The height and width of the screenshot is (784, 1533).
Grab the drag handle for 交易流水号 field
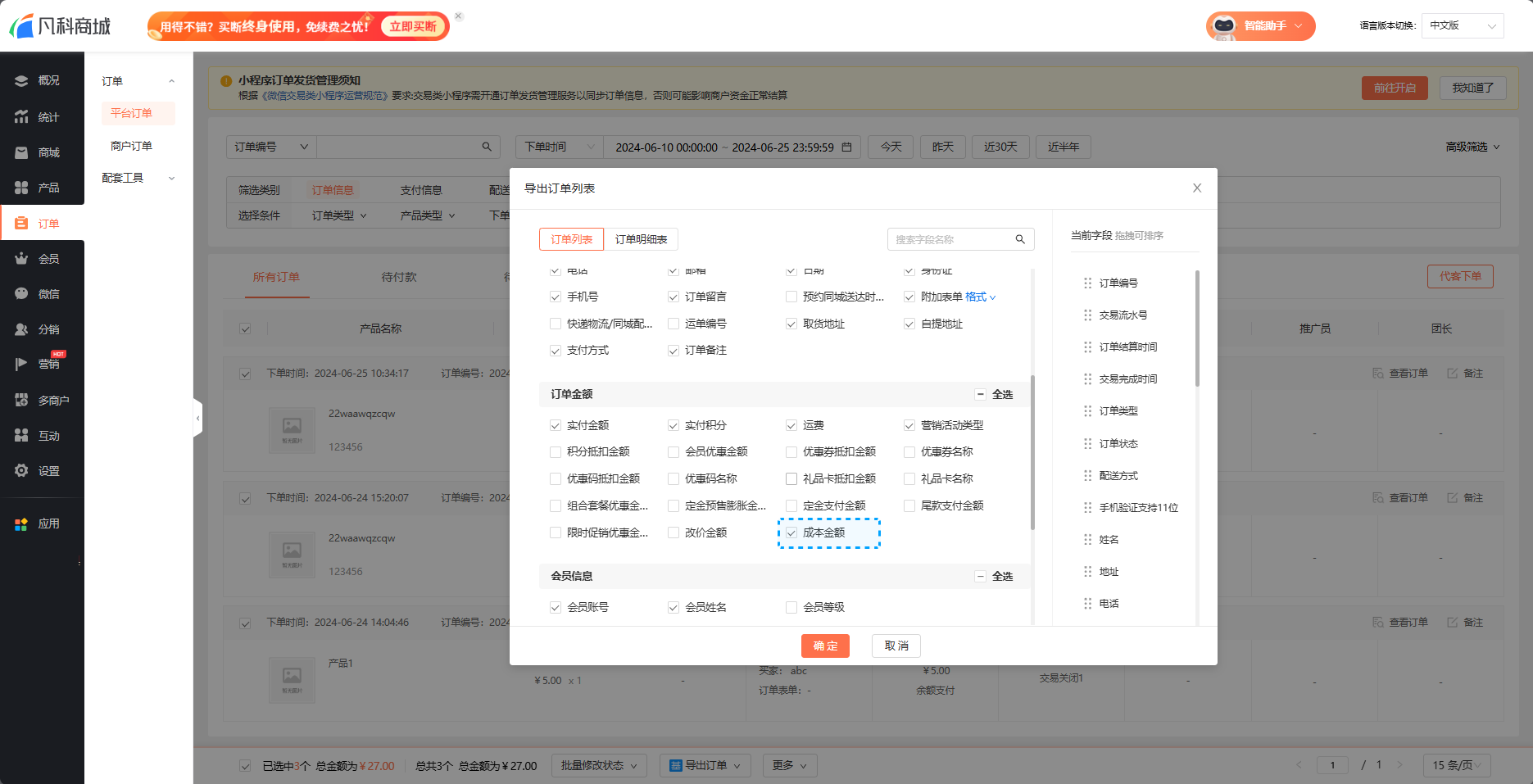coord(1088,315)
